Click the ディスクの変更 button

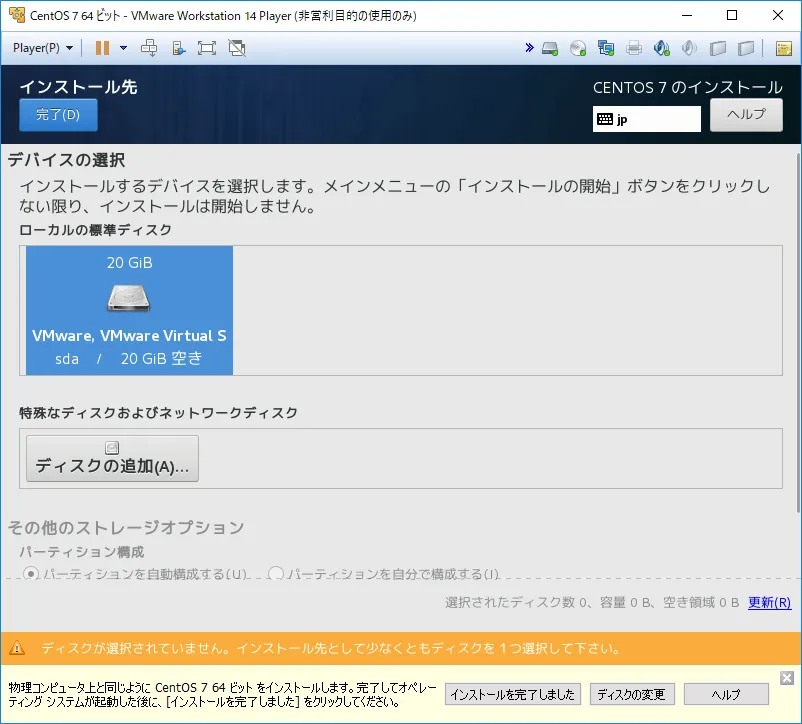[632, 694]
